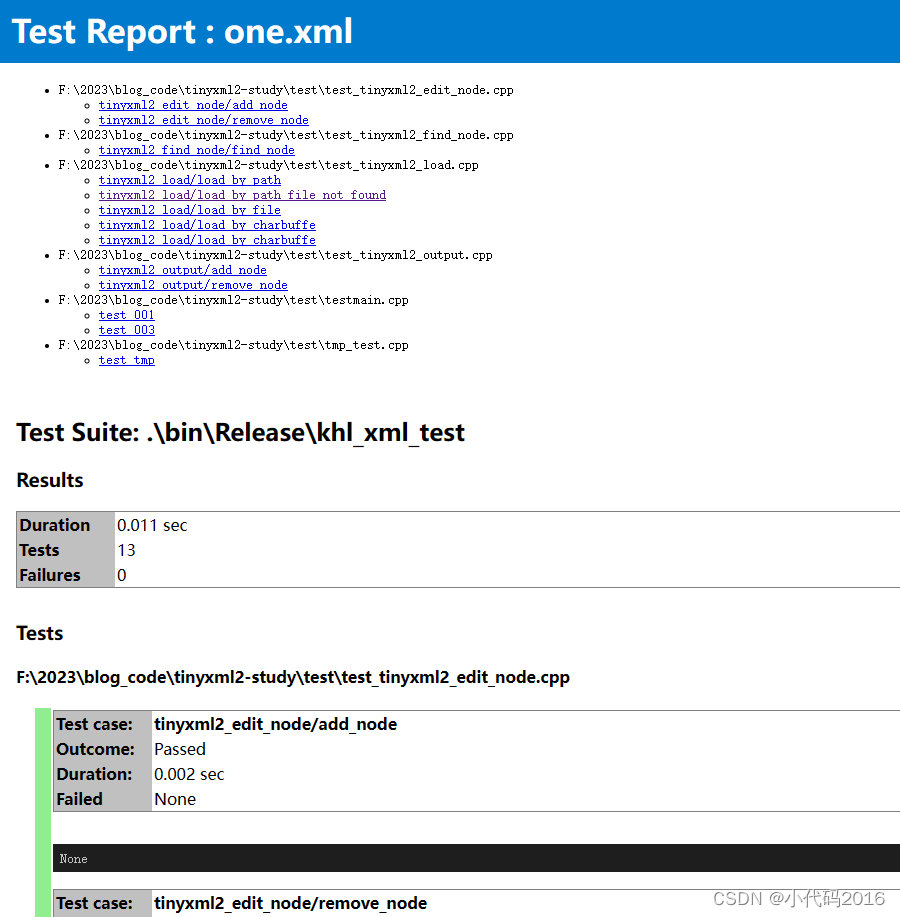Select the Outcome Passed cell
Screen dimensions: 900x917
point(179,749)
